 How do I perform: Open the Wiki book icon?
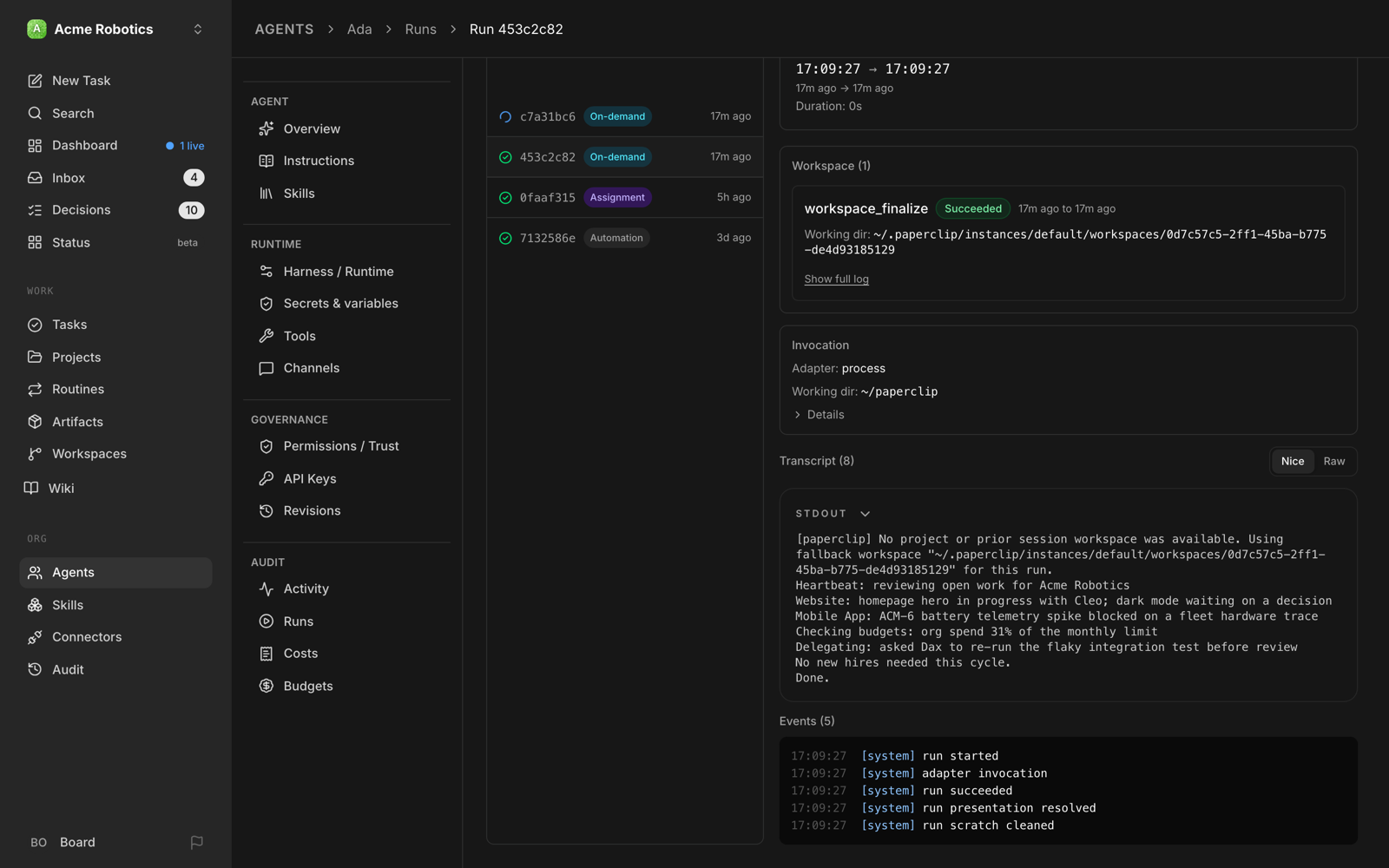(31, 488)
